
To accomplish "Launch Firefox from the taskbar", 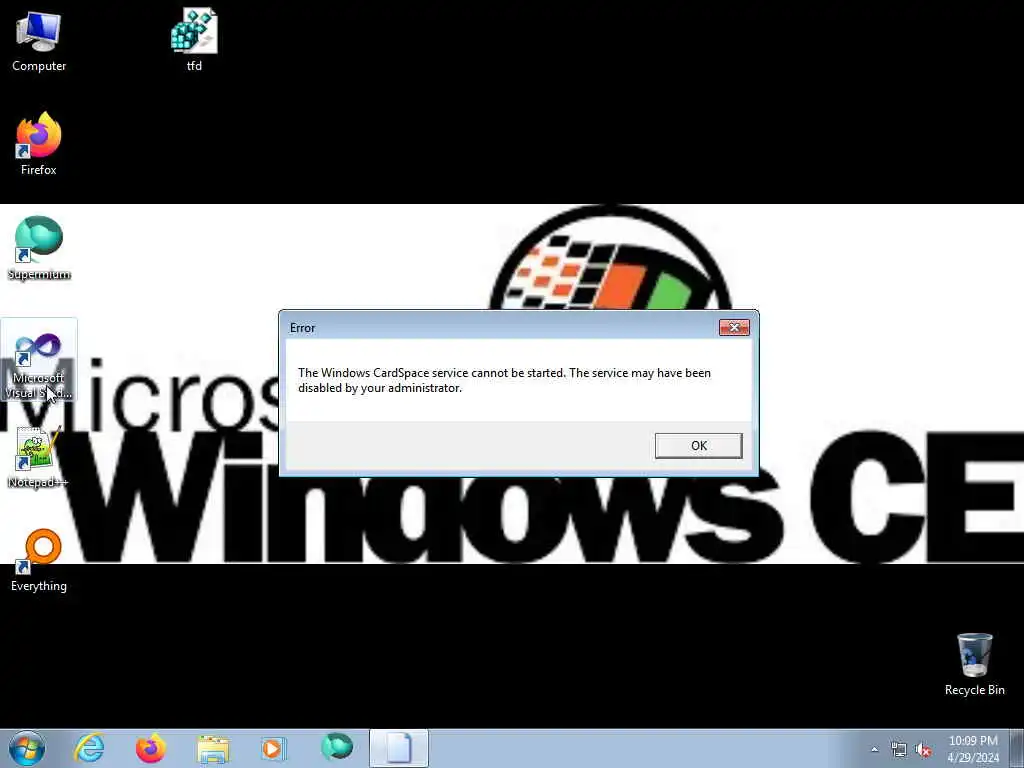I will click(151, 748).
